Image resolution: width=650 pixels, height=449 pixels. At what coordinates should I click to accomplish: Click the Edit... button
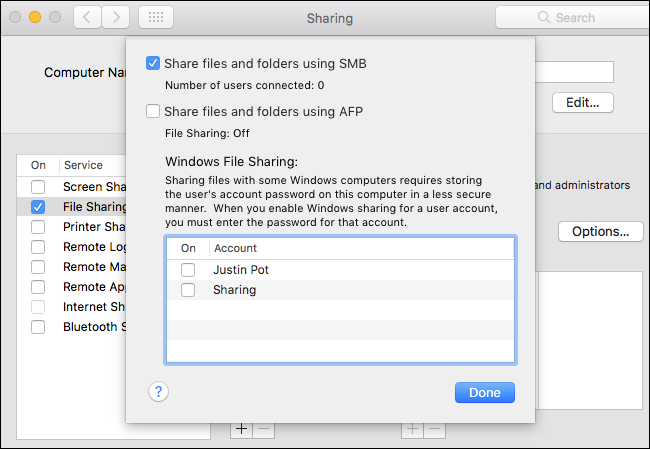(583, 102)
